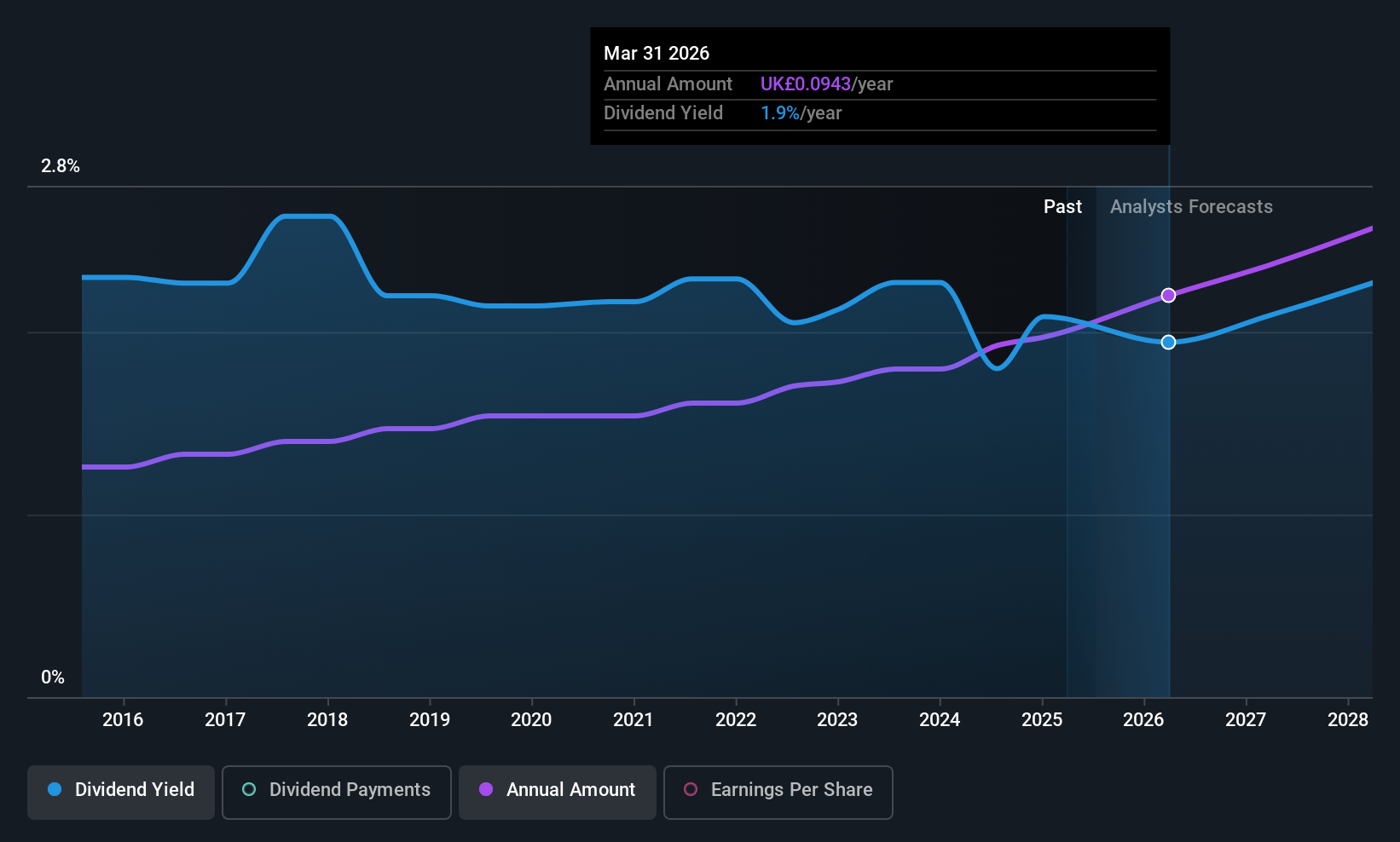This screenshot has width=1400, height=842.
Task: Click the Mar 31 2026 tooltip header
Action: click(x=657, y=53)
